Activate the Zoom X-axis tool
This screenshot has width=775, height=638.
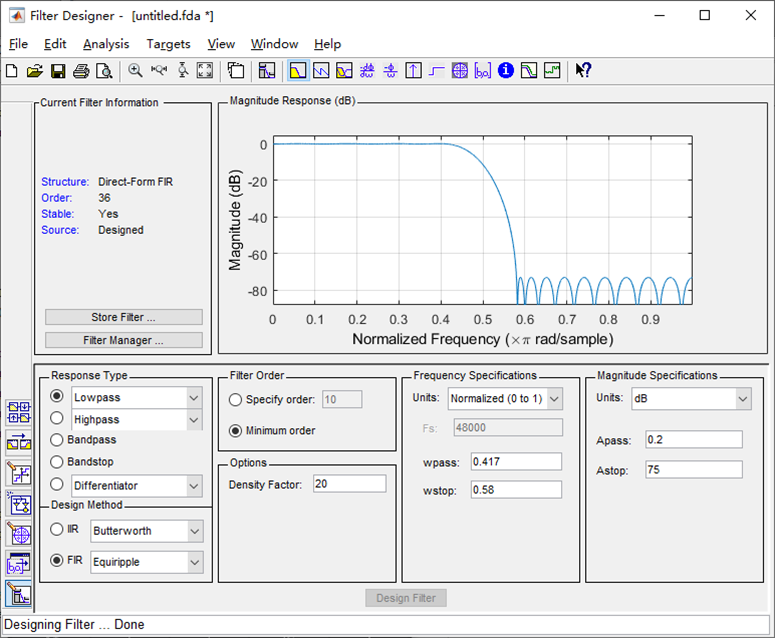[x=159, y=71]
